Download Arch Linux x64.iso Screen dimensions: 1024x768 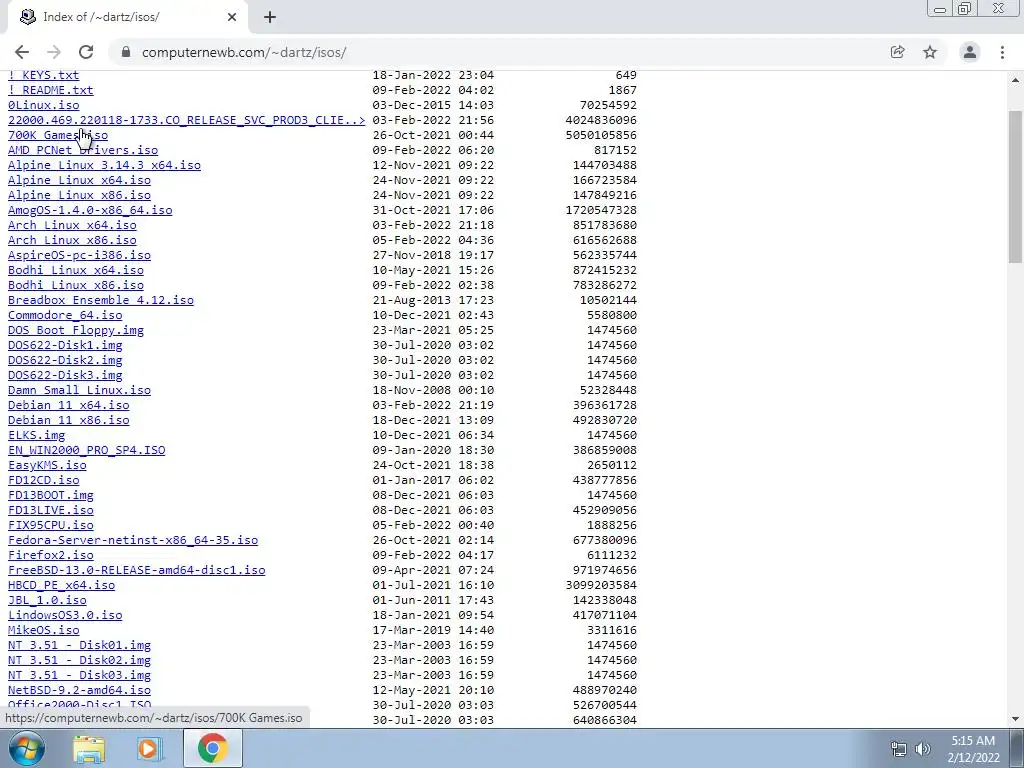click(x=72, y=225)
